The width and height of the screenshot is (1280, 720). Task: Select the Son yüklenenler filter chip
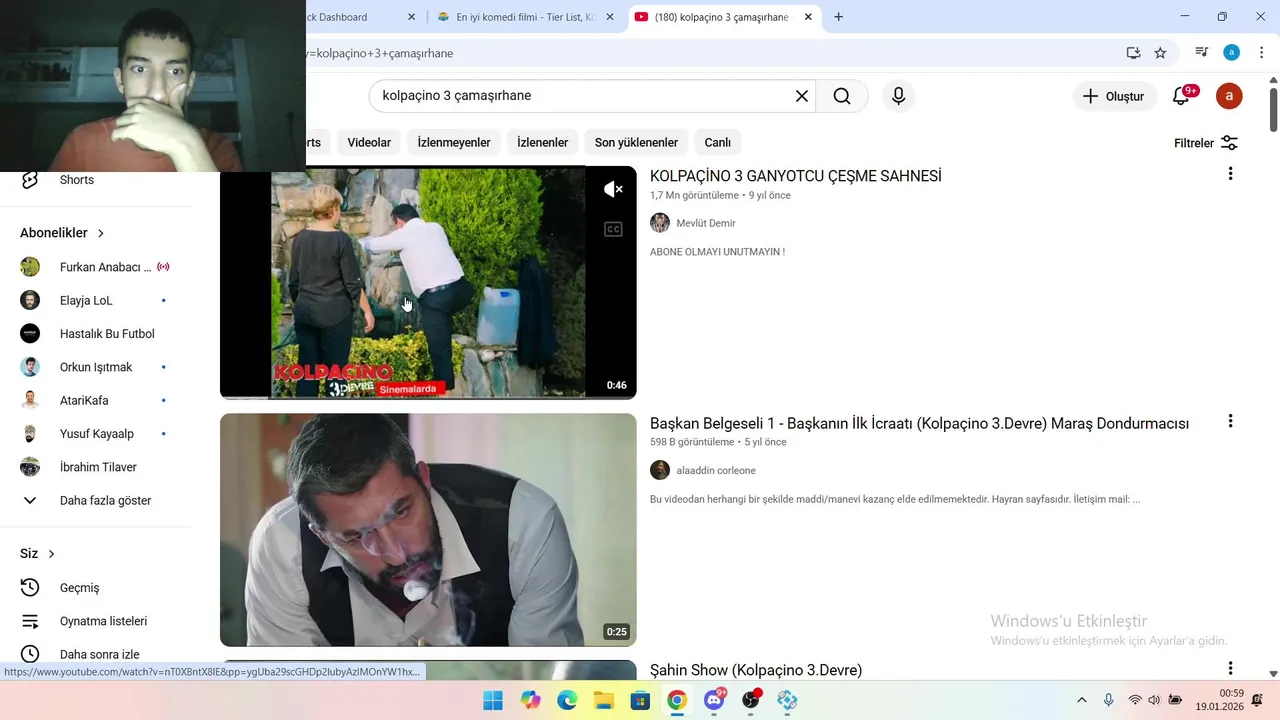pyautogui.click(x=636, y=142)
